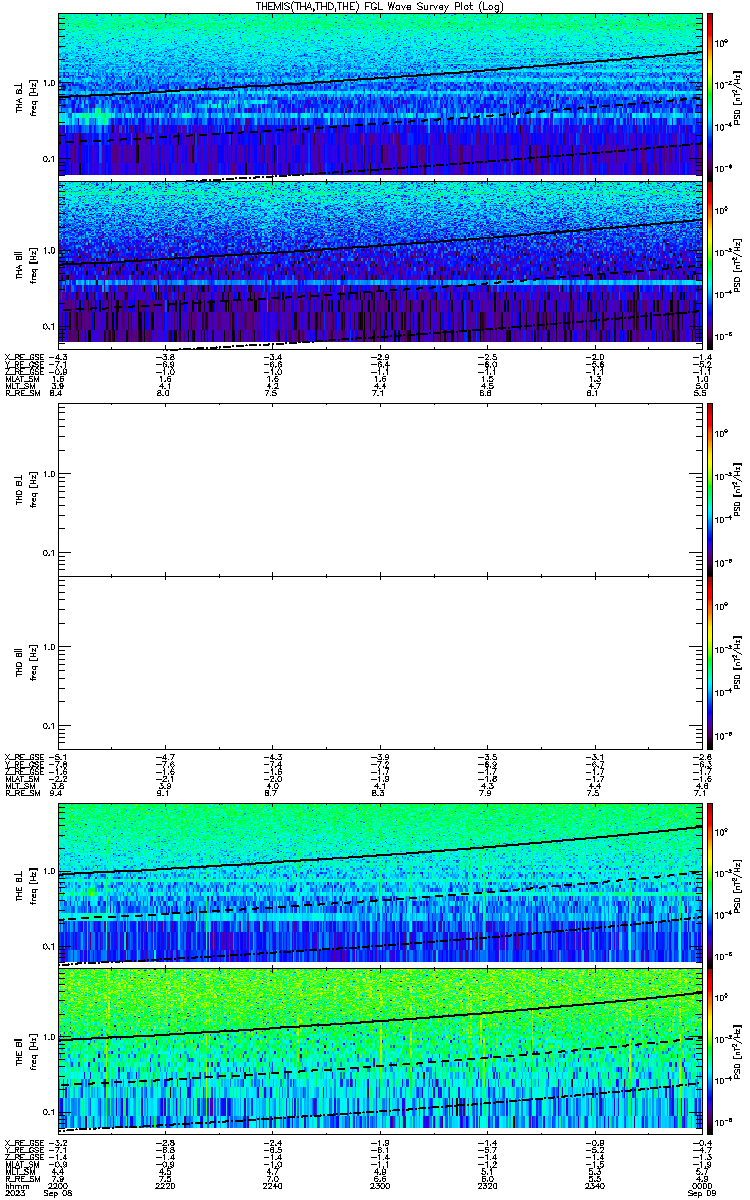The height and width of the screenshot is (1200, 750).
Task: Click the 1.0 frequency tick on THD B-perpendicular axis
Action: [x=49, y=473]
